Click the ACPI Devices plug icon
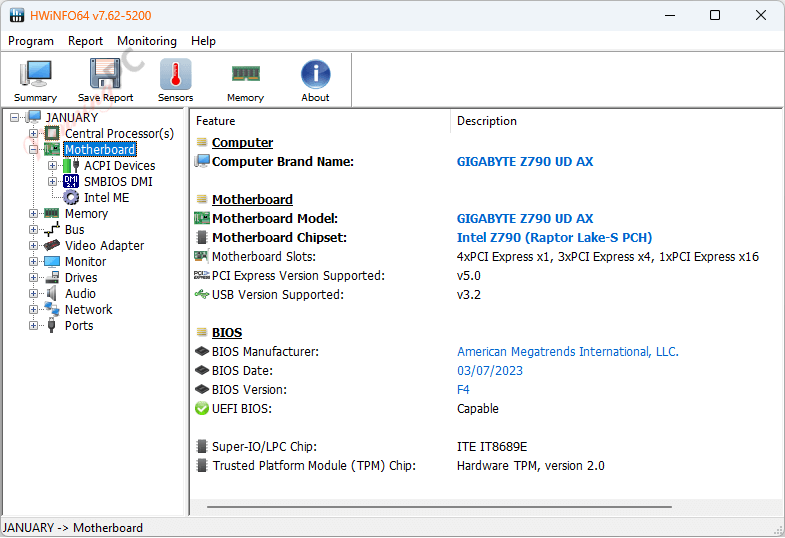The image size is (785, 538). tap(71, 165)
